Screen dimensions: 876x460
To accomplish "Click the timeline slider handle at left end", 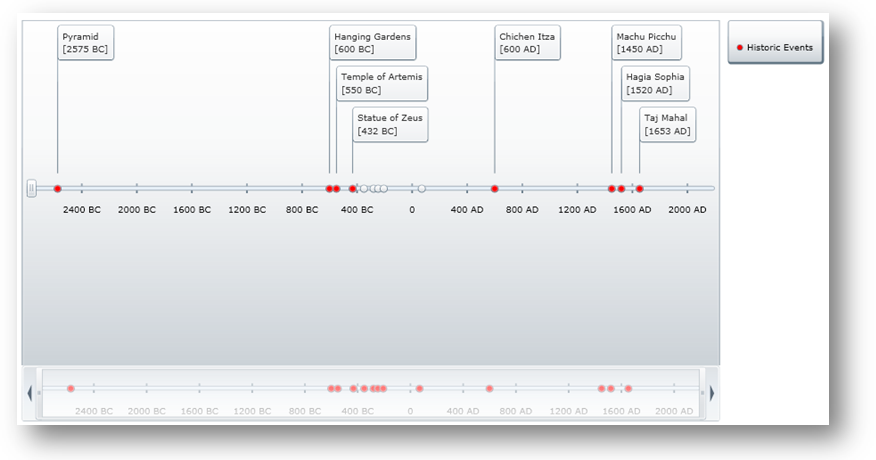I will [31, 189].
